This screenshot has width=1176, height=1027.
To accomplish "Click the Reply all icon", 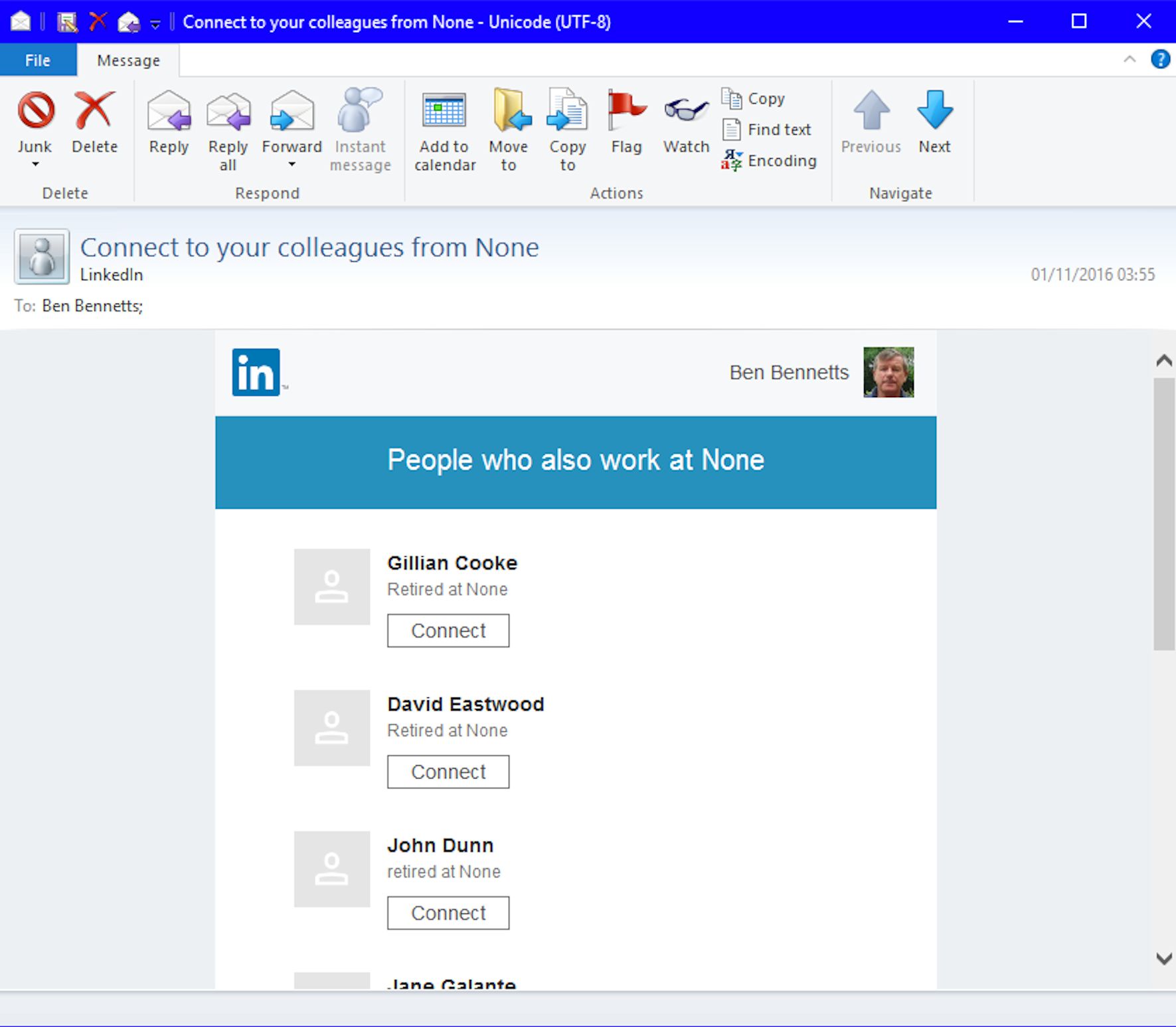I will click(228, 112).
